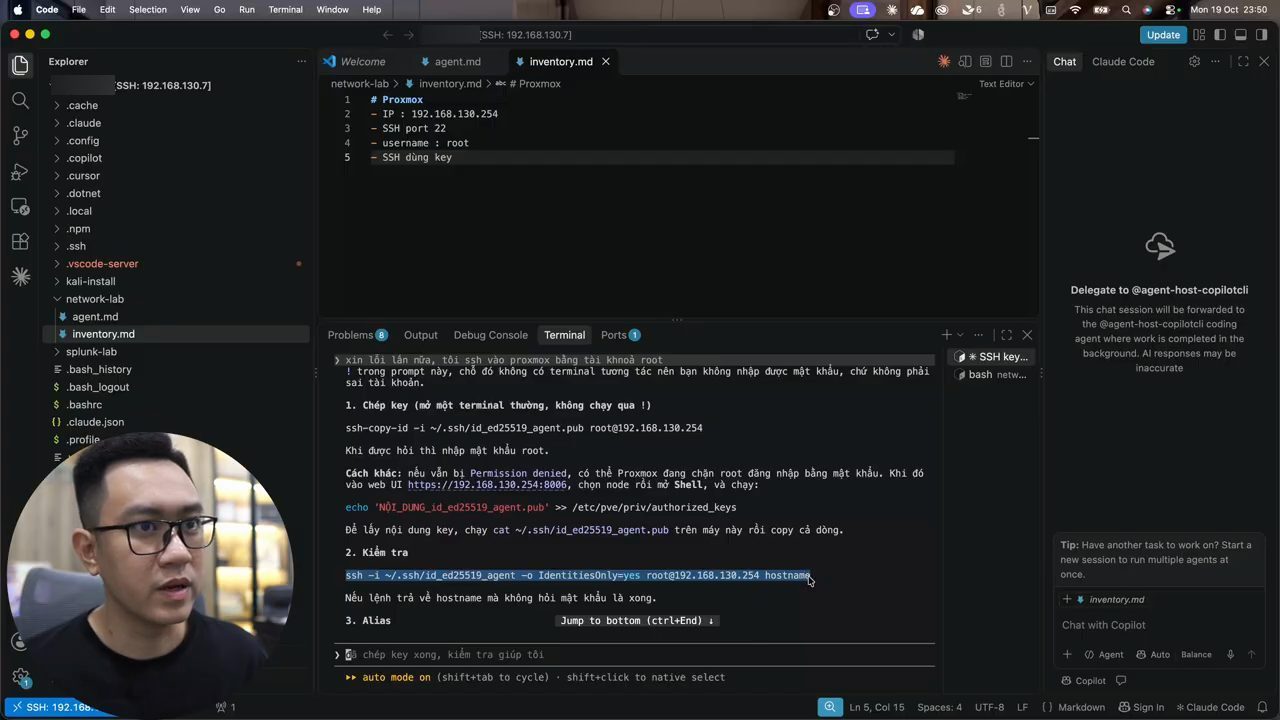Open the Auto model picker in chat
Screen dimensions: 1280x720
[1153, 655]
